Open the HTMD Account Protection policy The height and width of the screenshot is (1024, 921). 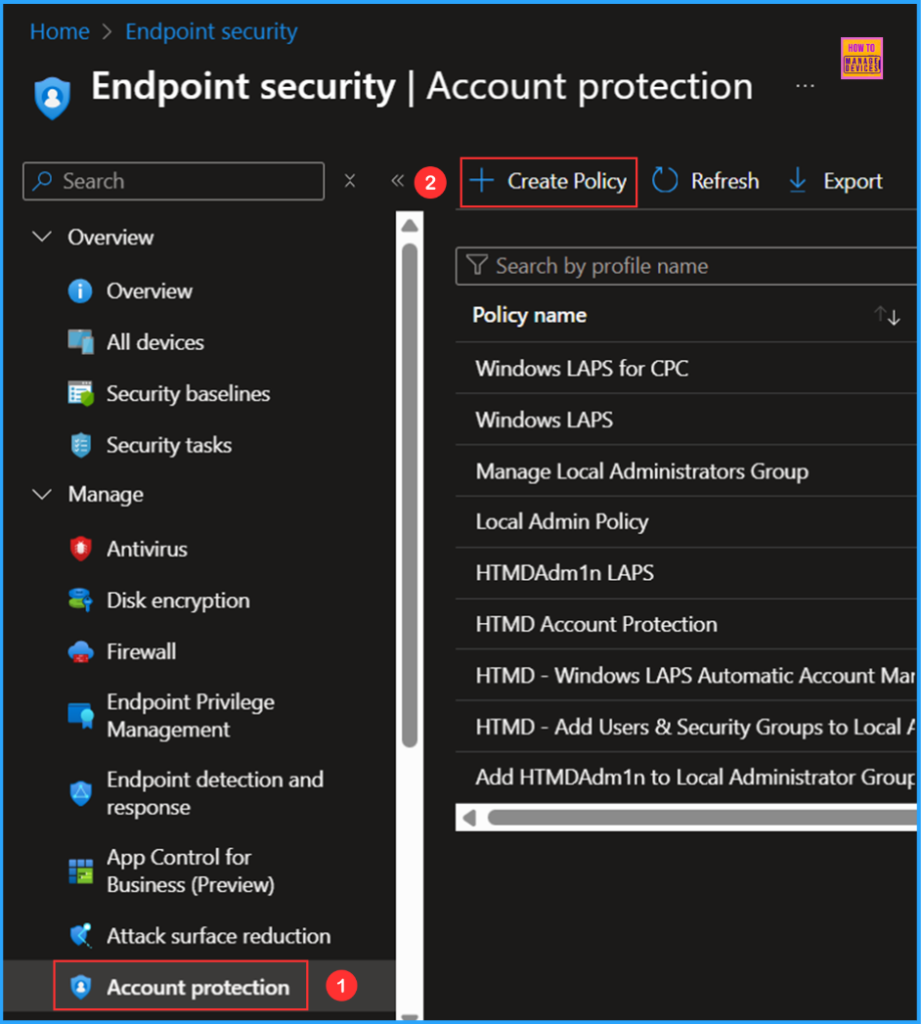point(596,624)
